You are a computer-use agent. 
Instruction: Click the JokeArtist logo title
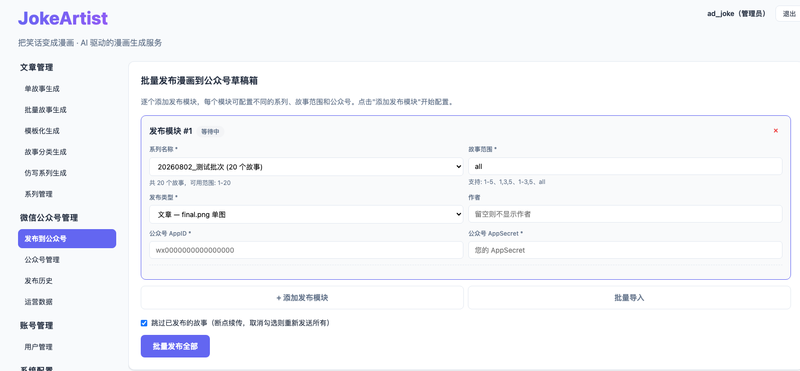[63, 18]
